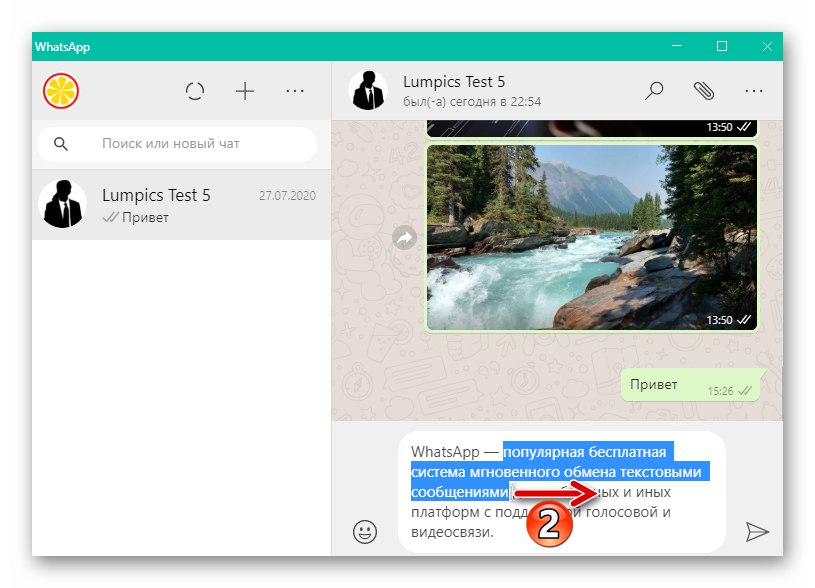Search messages with header magnifier icon

(654, 91)
